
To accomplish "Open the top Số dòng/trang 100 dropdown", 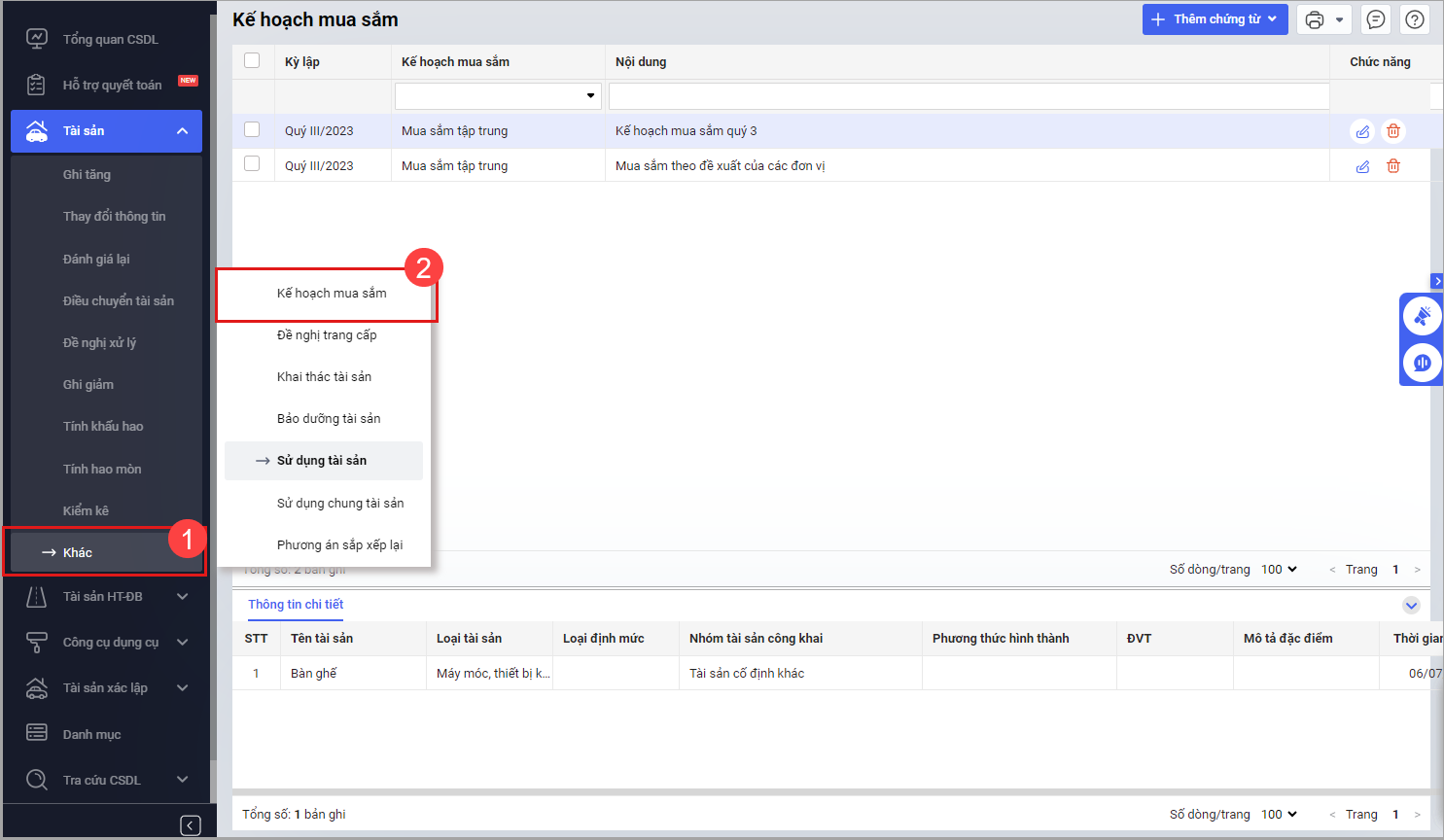I will [x=1279, y=570].
